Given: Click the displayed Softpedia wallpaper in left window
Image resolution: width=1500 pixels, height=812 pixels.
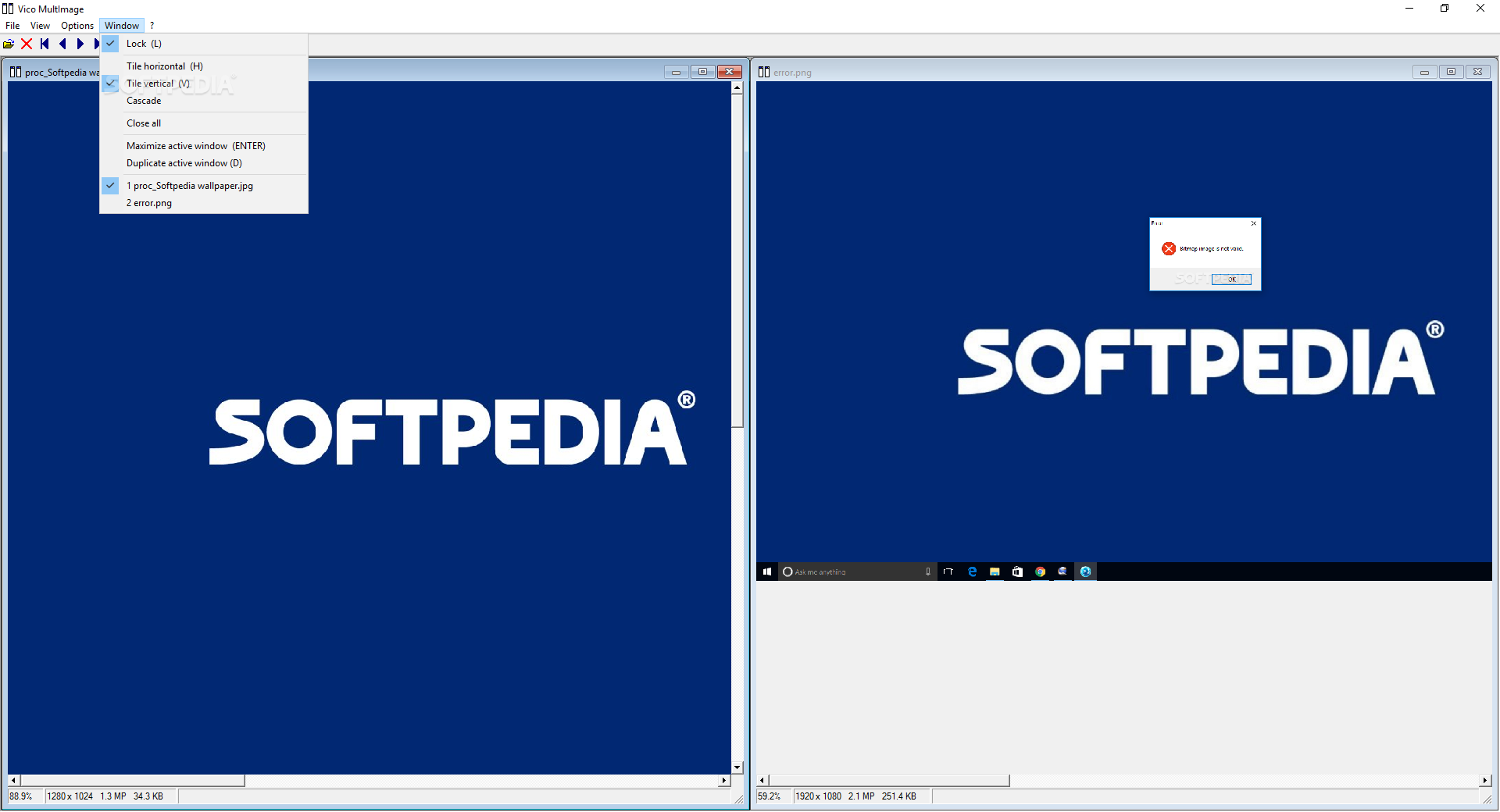Looking at the screenshot, I should coord(369,428).
